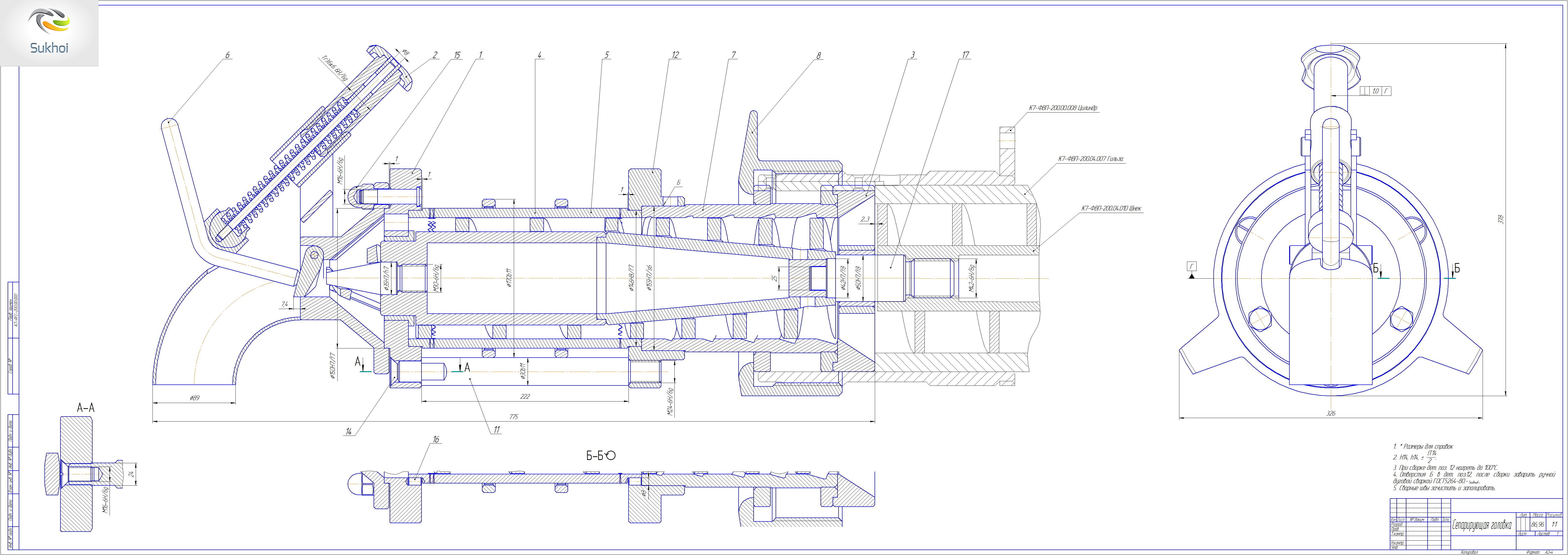Click part callout number '15'
This screenshot has width=1568, height=555.
457,55
